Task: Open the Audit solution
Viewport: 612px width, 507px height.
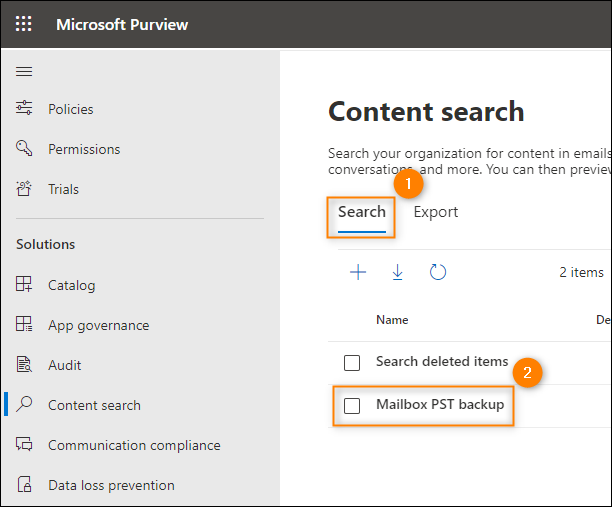Action: pos(64,365)
